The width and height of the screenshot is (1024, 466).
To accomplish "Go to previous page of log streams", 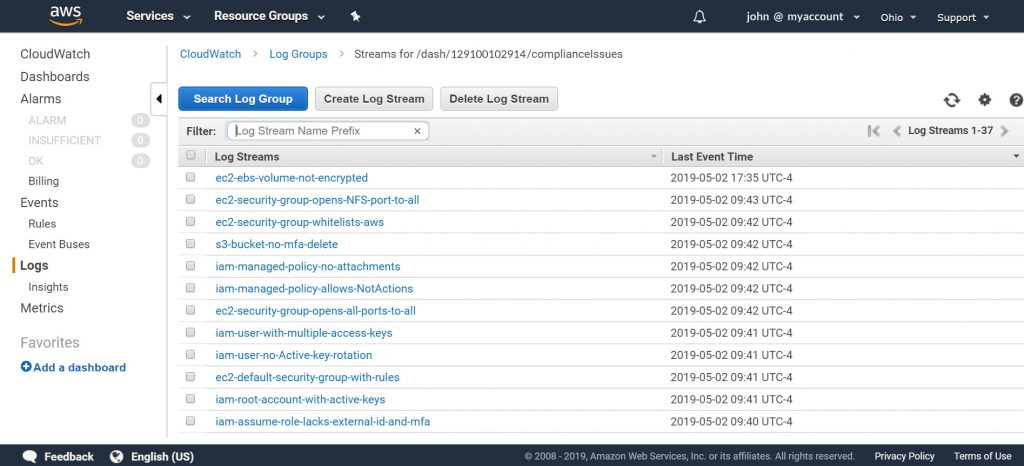I will point(897,131).
